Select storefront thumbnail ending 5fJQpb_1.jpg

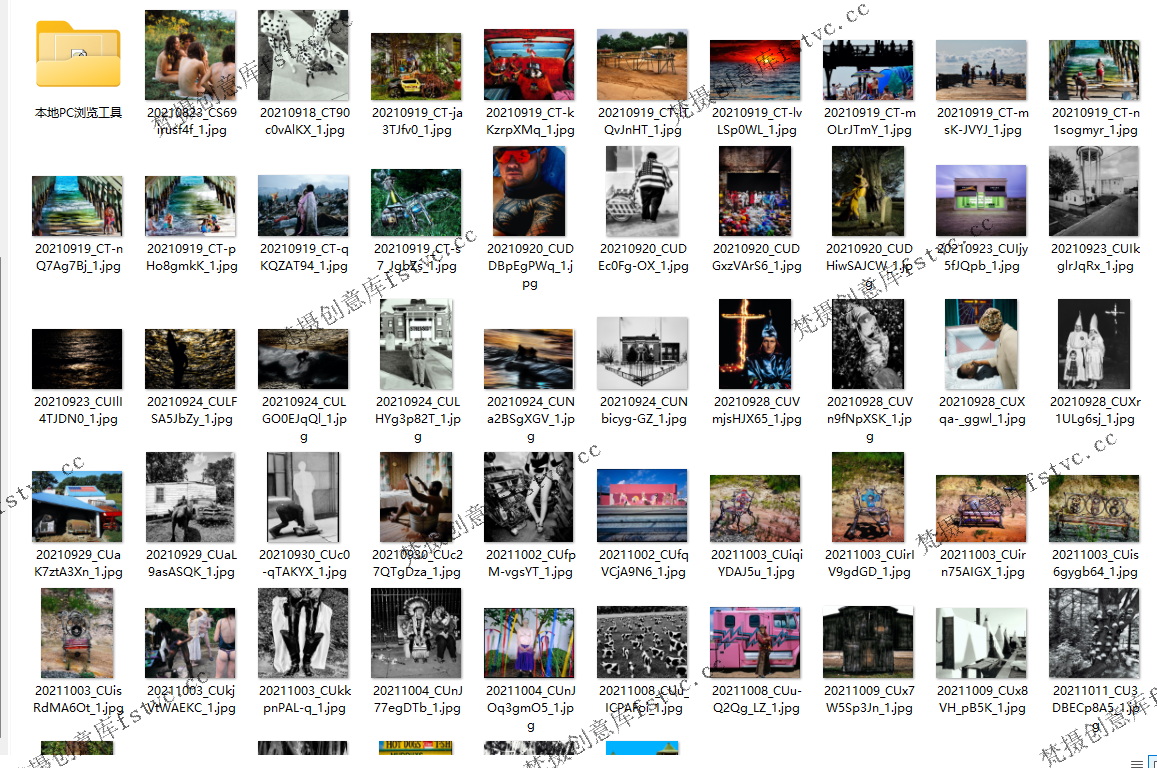point(981,201)
